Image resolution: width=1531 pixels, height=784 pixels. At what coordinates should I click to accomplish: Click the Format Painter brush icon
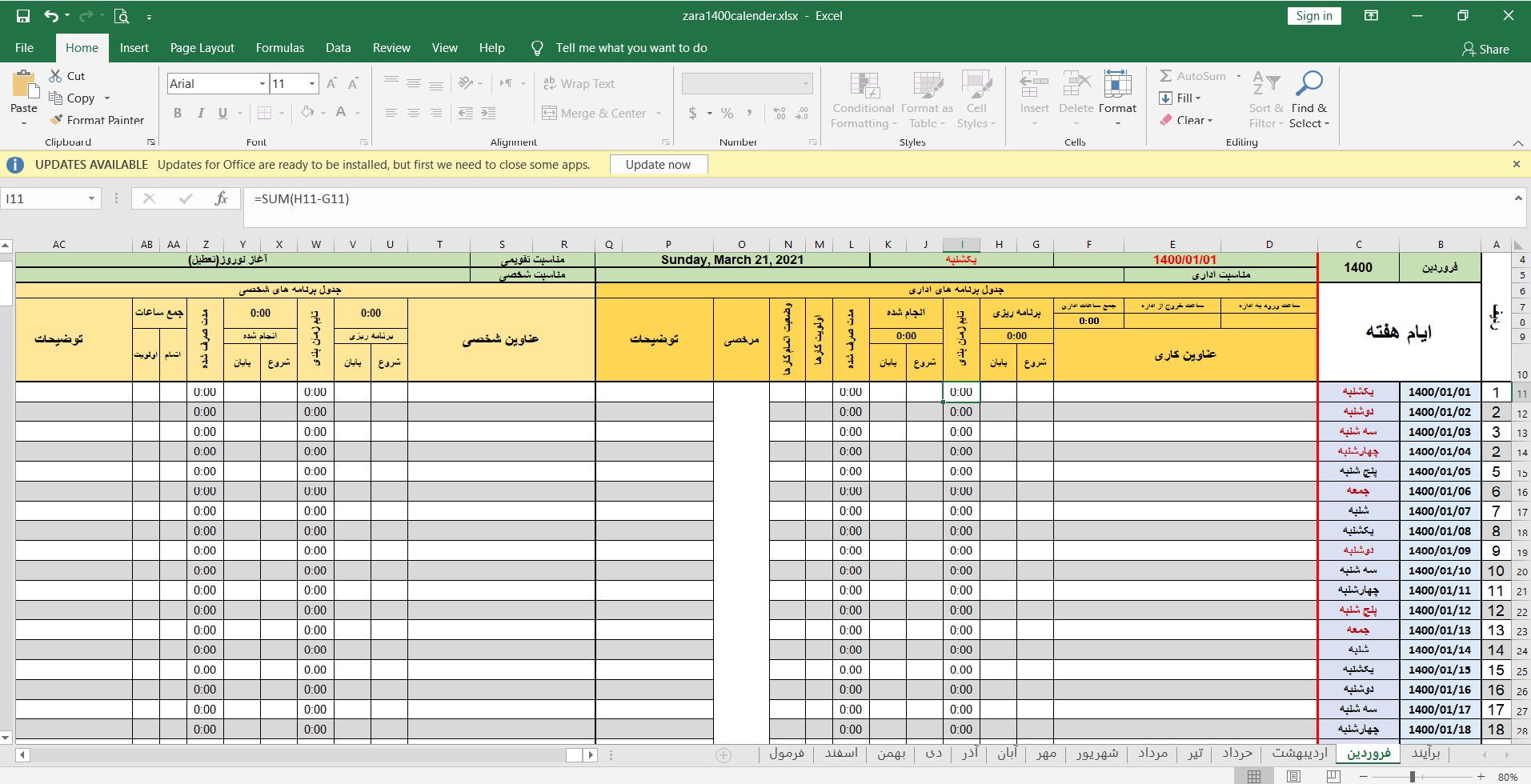pos(56,120)
